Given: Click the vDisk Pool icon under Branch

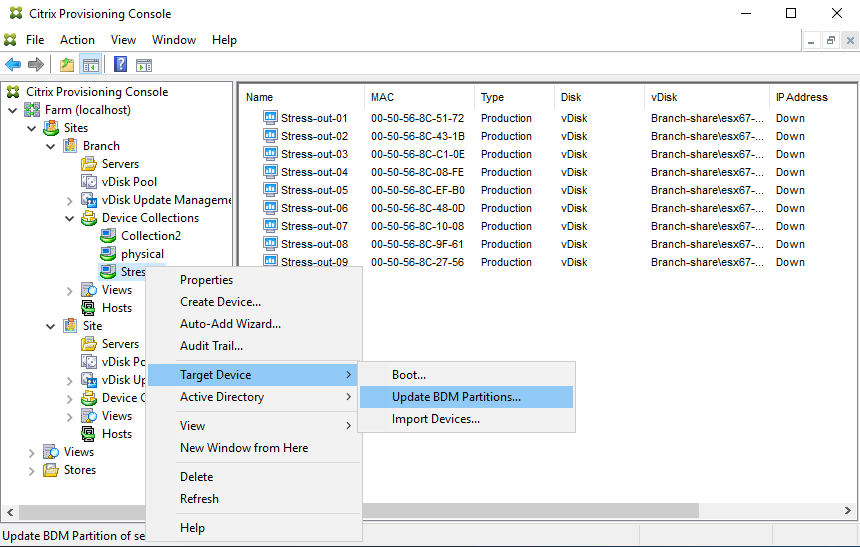Looking at the screenshot, I should [89, 182].
